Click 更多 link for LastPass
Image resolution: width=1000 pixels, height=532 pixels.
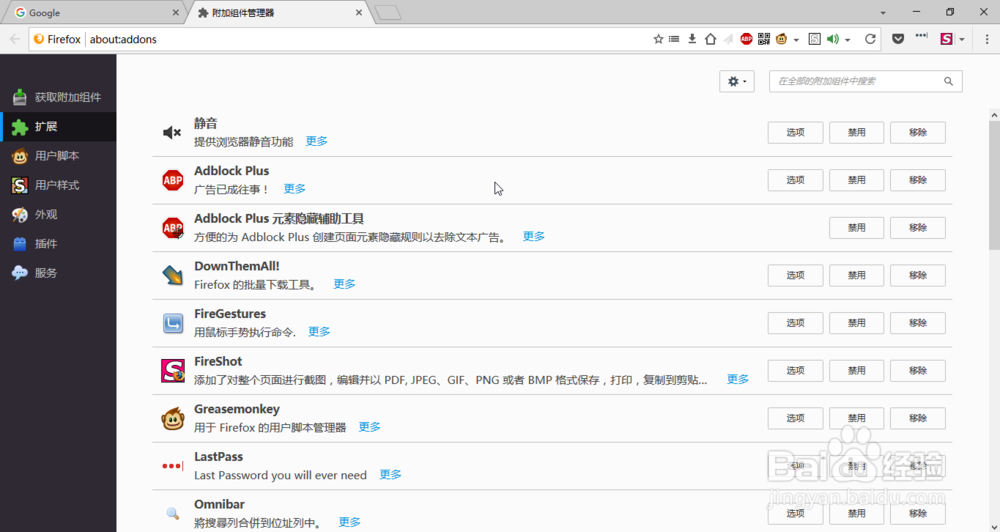click(x=390, y=475)
